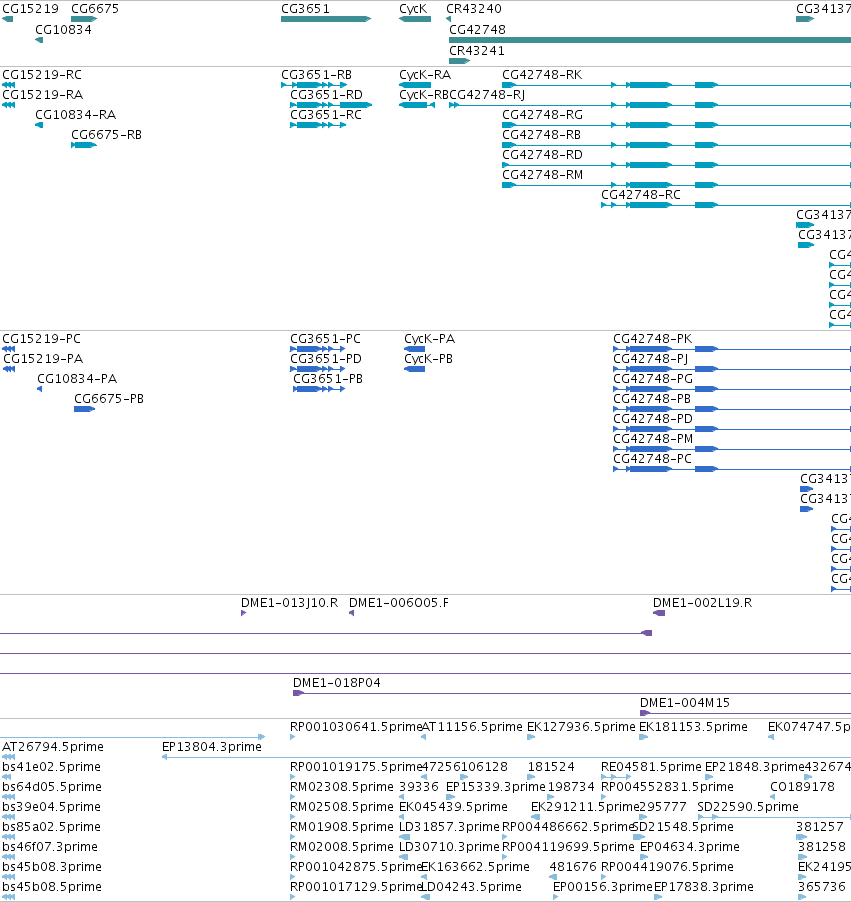Viewport: 851px width, 902px height.
Task: Click transcript CycK-RA label
Action: coord(425,75)
